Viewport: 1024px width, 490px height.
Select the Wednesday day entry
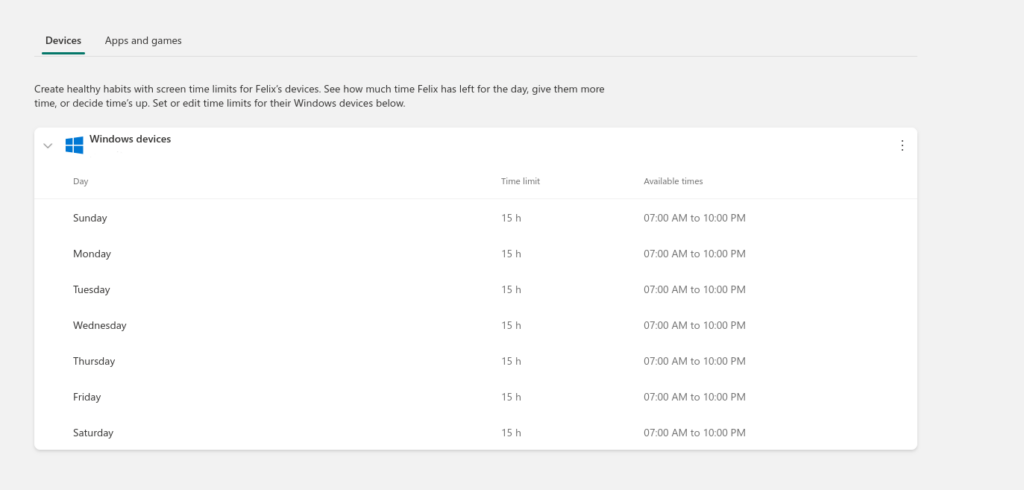(99, 325)
